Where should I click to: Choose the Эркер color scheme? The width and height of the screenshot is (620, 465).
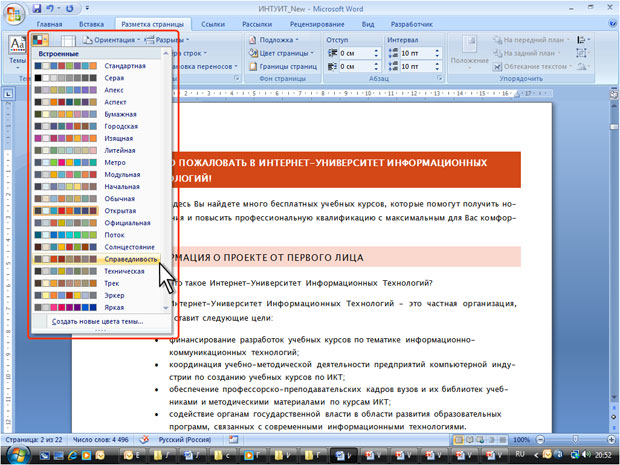click(97, 295)
